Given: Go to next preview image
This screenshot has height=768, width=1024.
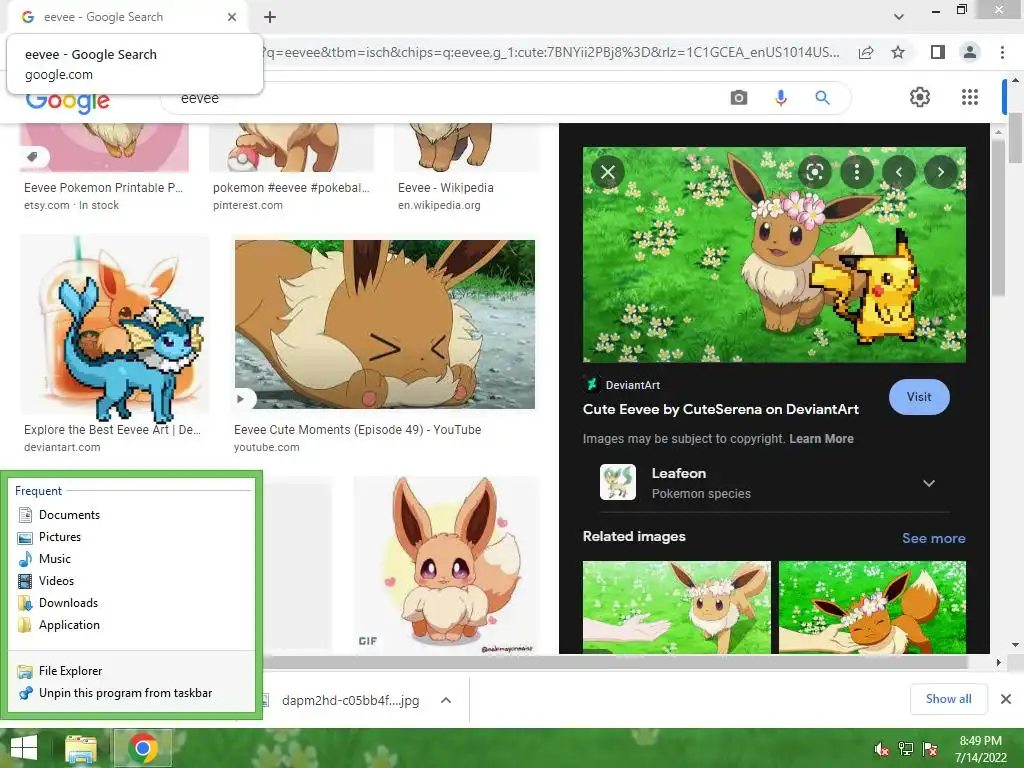Looking at the screenshot, I should coord(940,172).
